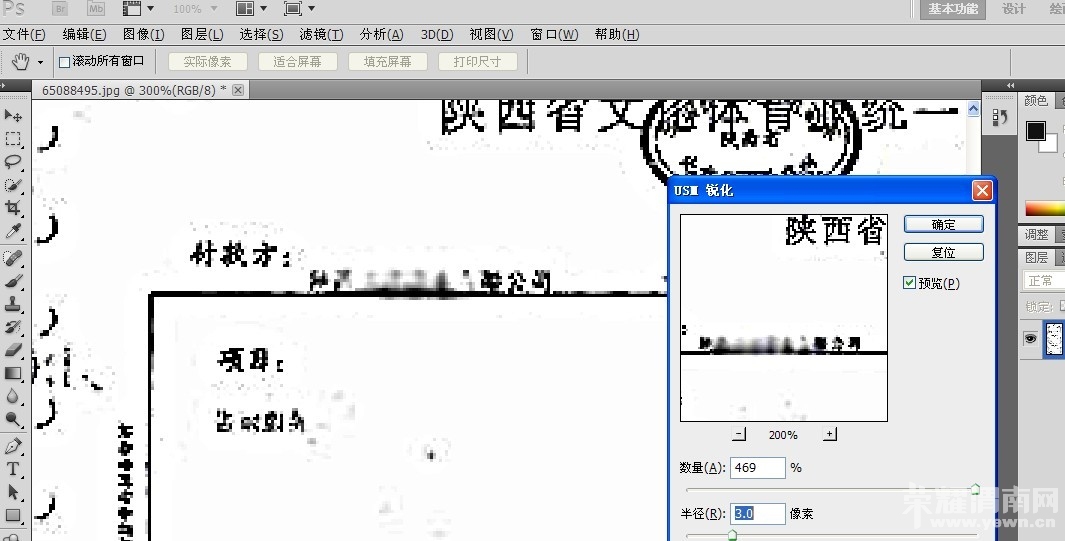Hide the layer using eye icon
Screen dimensions: 1065x541
click(x=1030, y=340)
